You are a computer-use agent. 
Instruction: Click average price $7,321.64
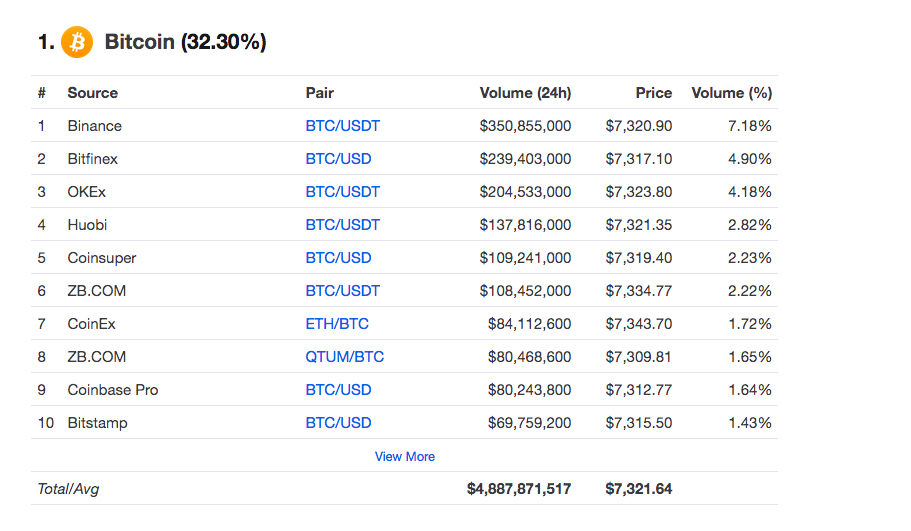click(639, 489)
